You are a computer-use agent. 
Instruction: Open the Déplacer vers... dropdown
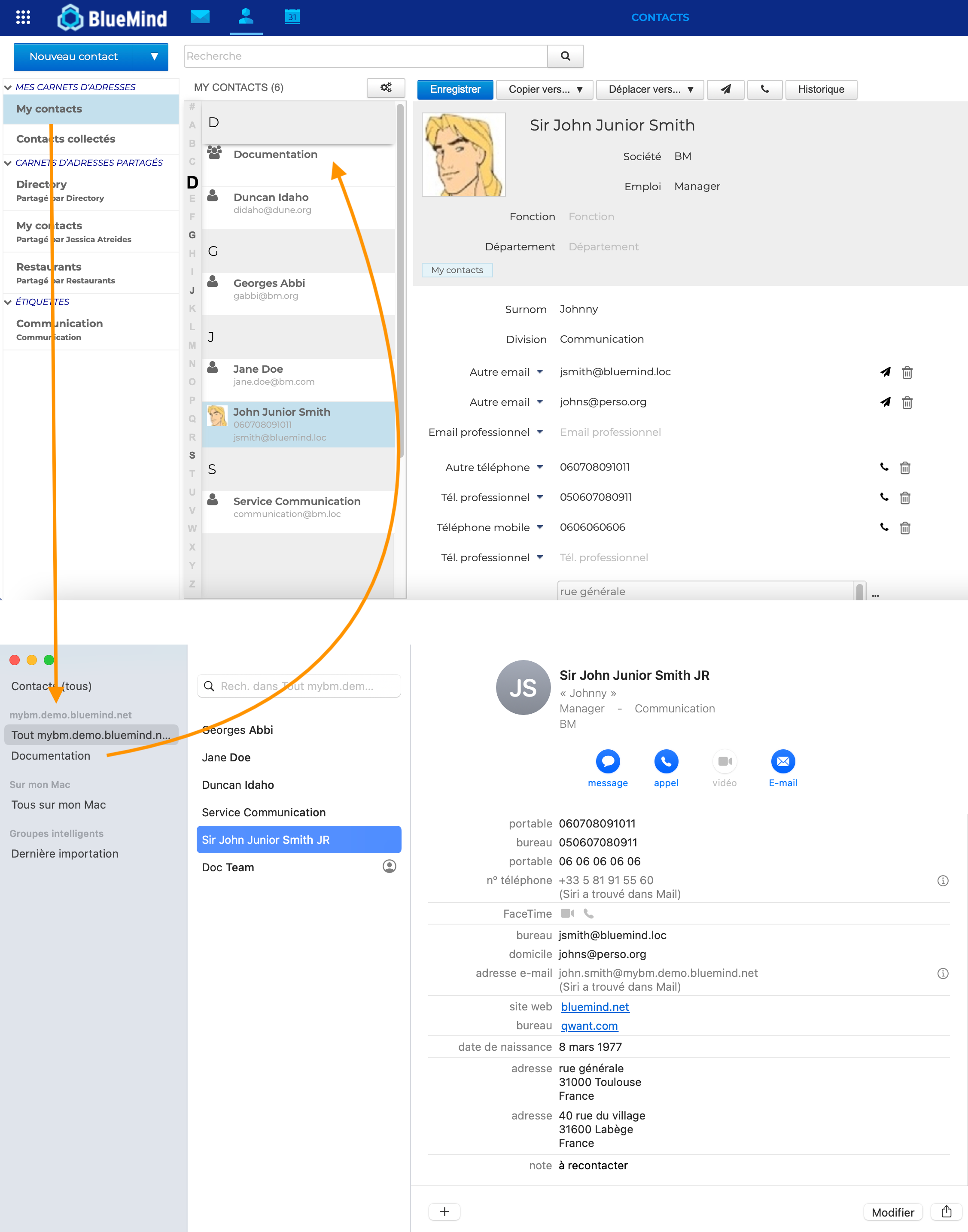tap(649, 89)
